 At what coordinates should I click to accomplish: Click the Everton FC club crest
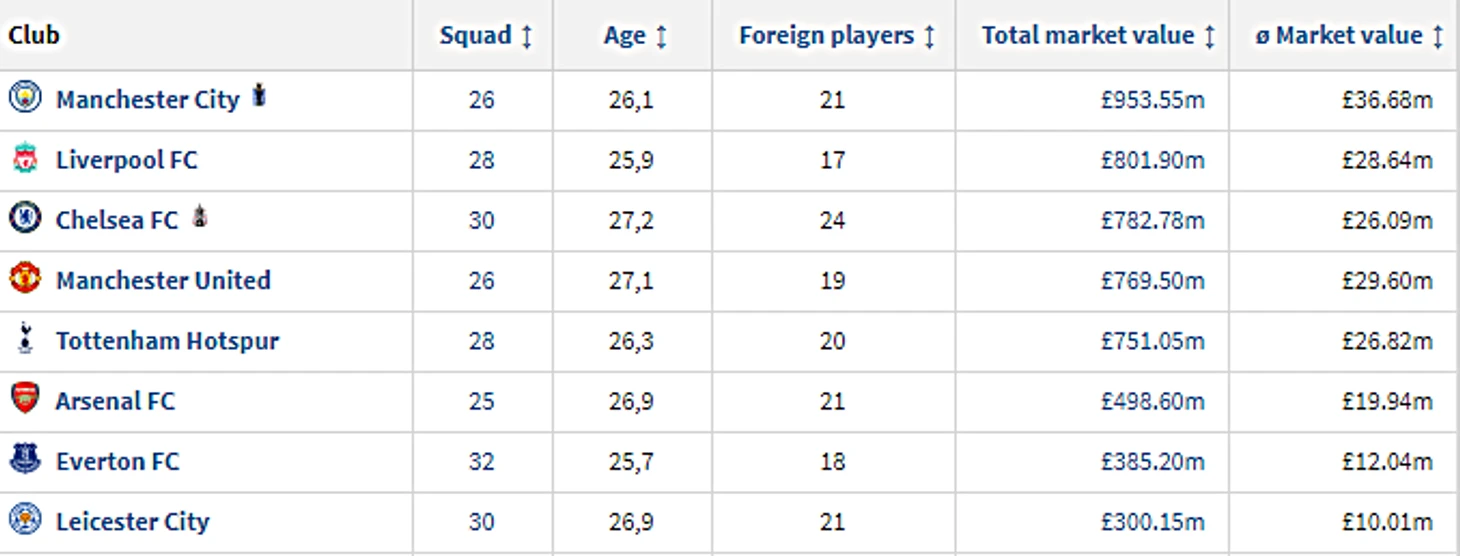point(25,459)
